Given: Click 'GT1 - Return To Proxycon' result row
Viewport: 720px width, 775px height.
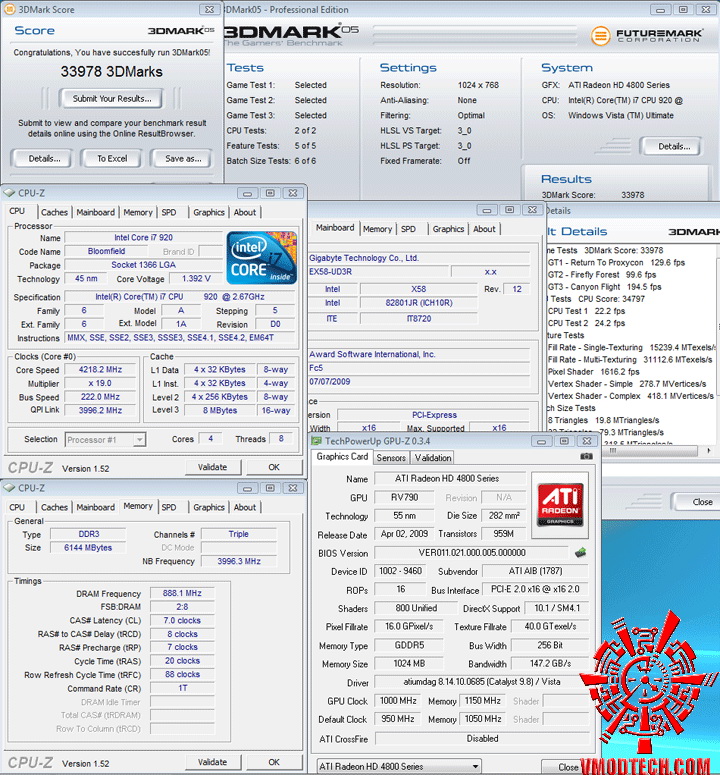Looking at the screenshot, I should click(616, 262).
